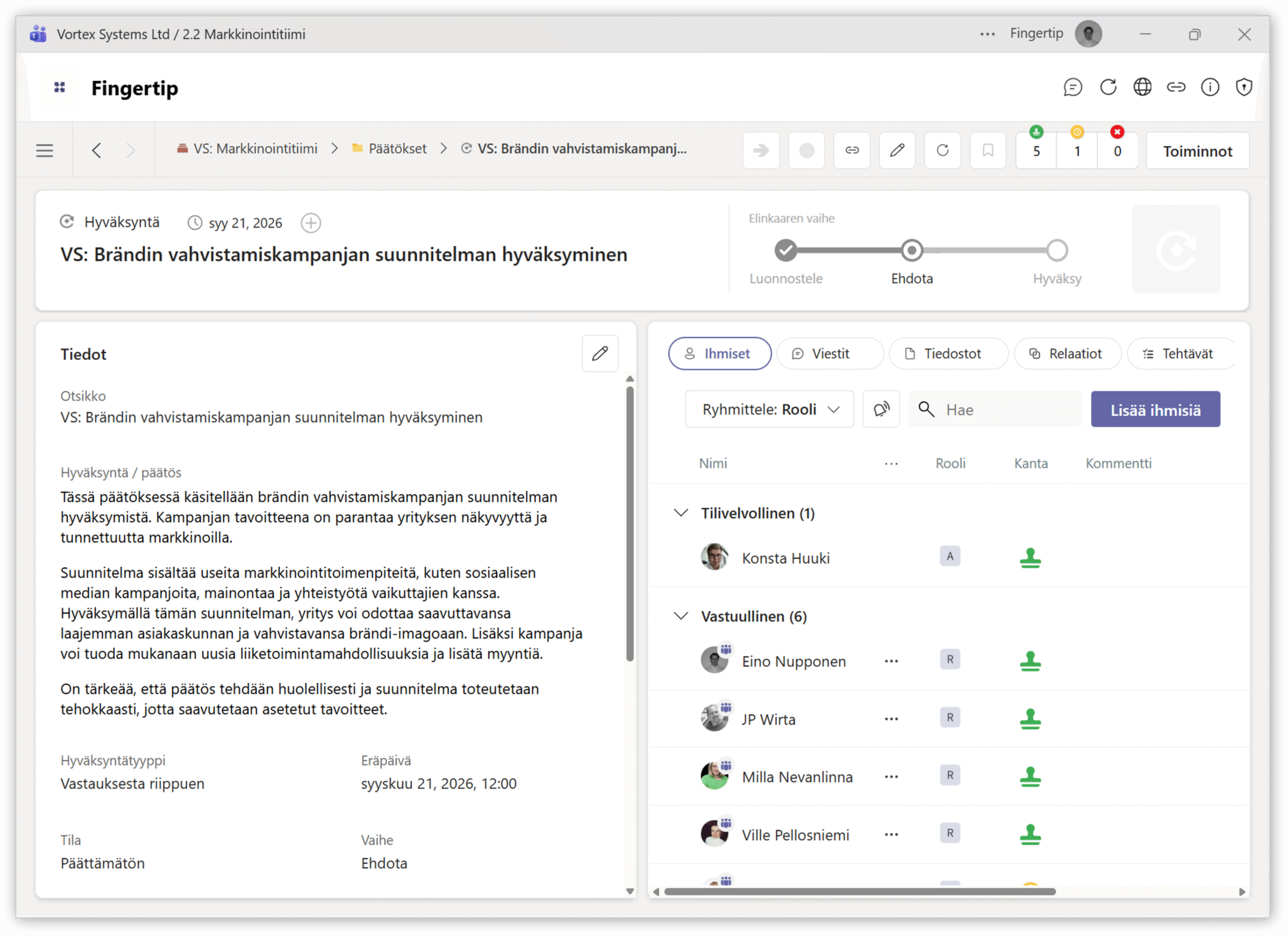
Task: Open the Tiedostot tab
Action: (948, 354)
